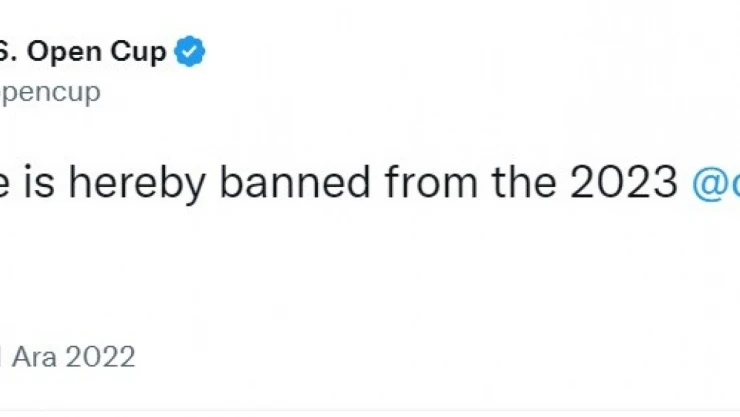Viewport: 740px width, 417px height.
Task: Click the opencup account handle
Action: 50,93
